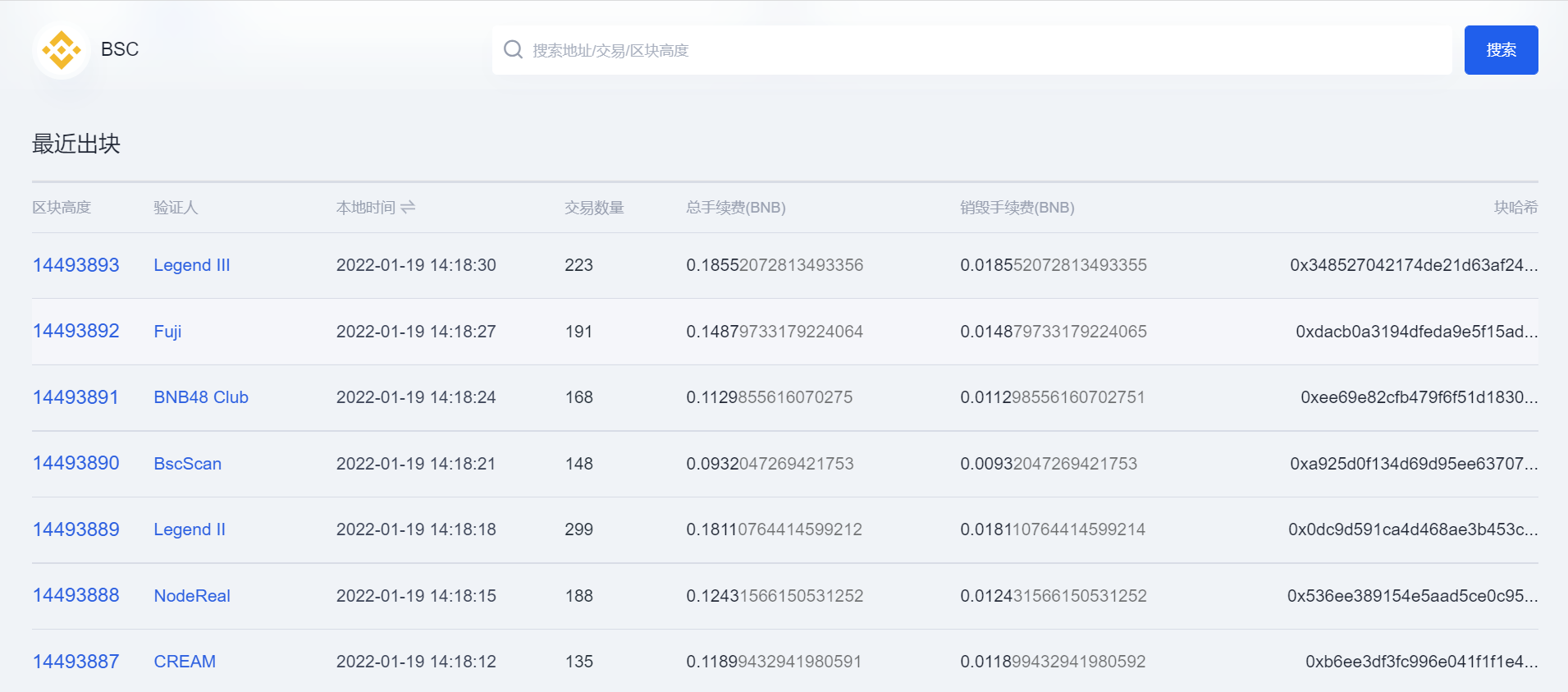Open validator BscScan
This screenshot has height=692, width=1568.
point(188,464)
